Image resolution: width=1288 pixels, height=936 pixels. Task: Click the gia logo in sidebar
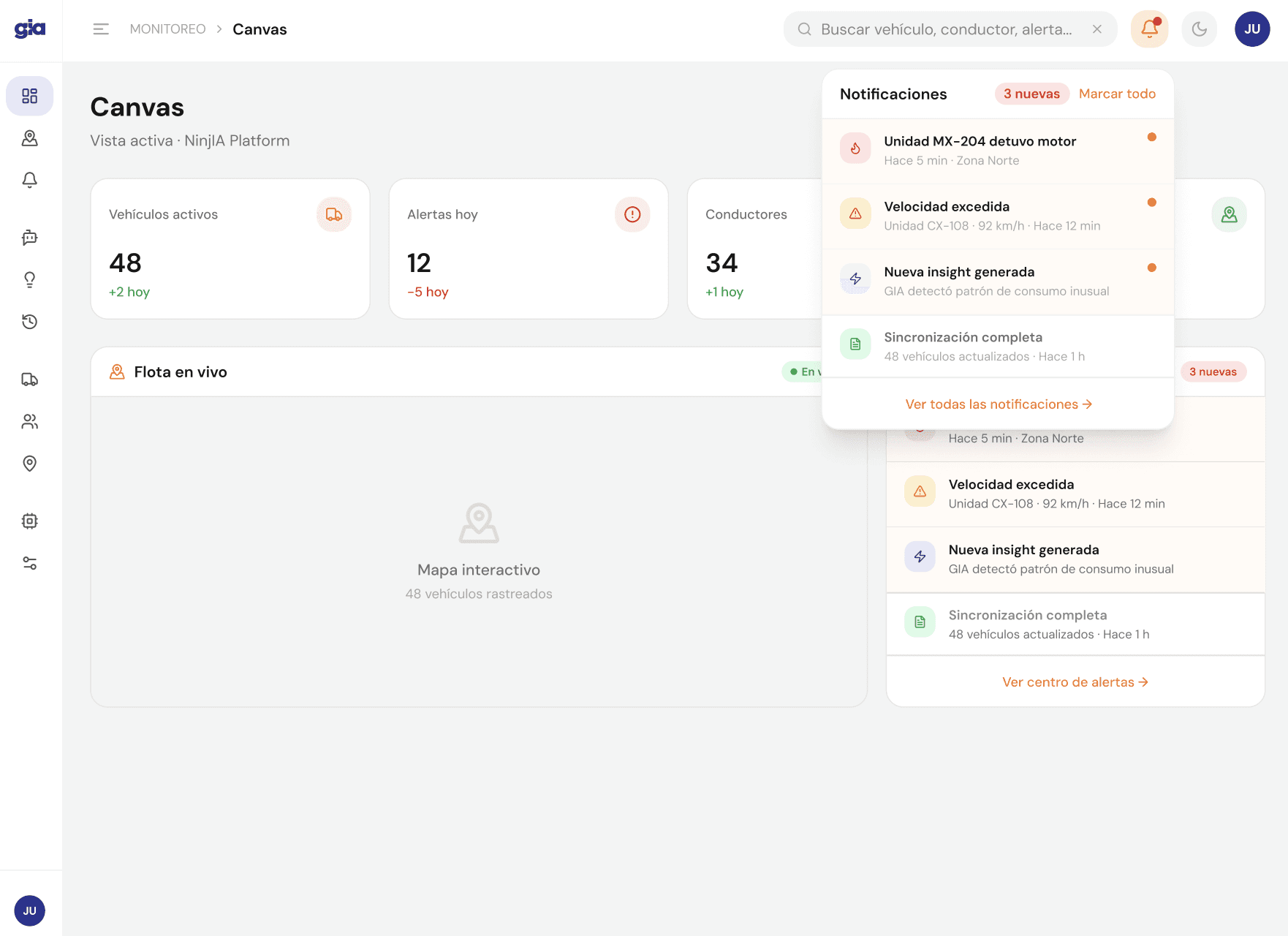30,29
